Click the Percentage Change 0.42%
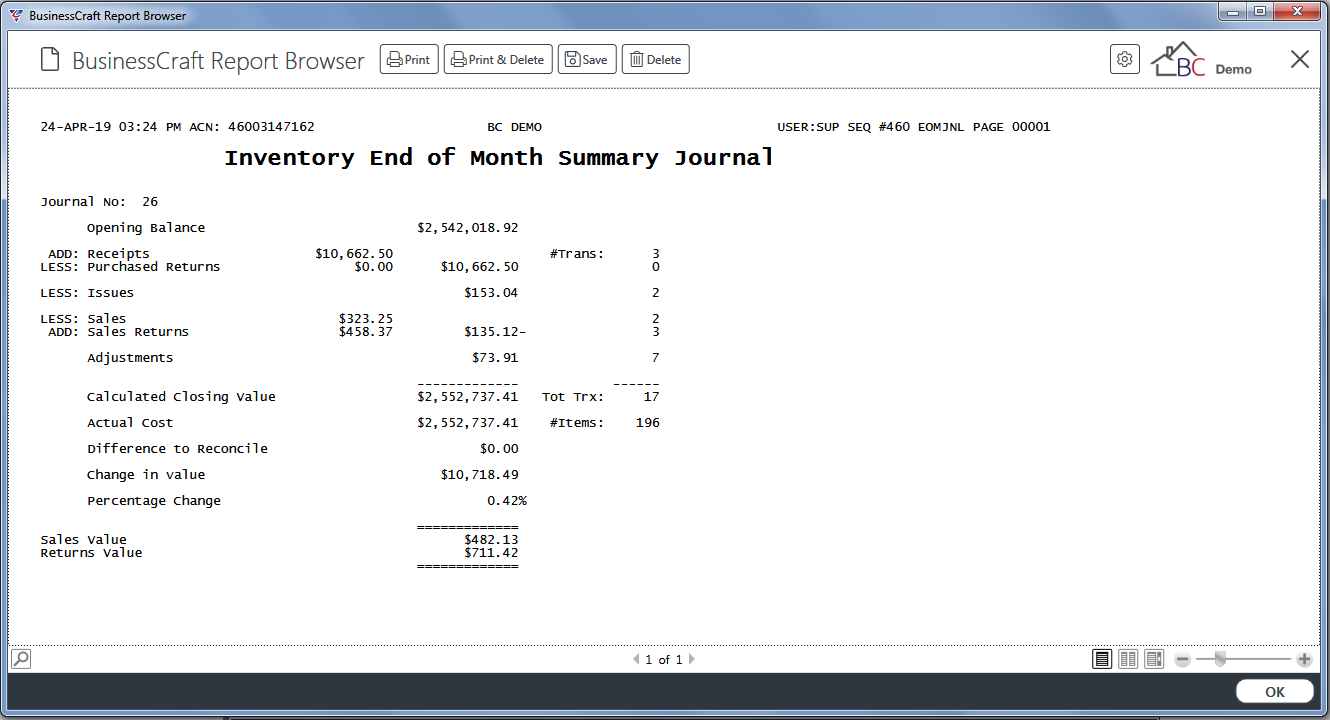 [x=507, y=501]
